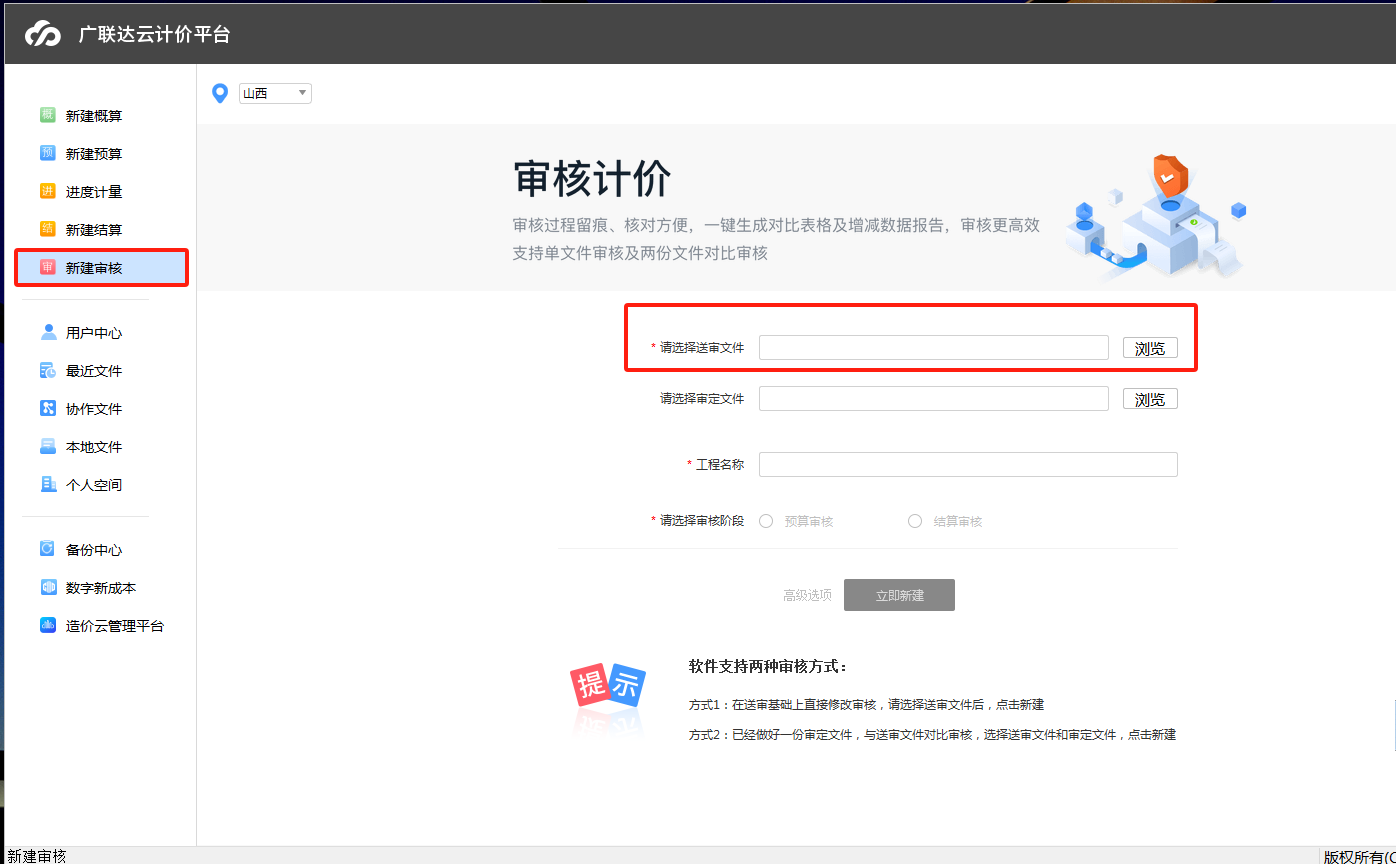Focus the 请选择送审文件 input field

coord(934,347)
